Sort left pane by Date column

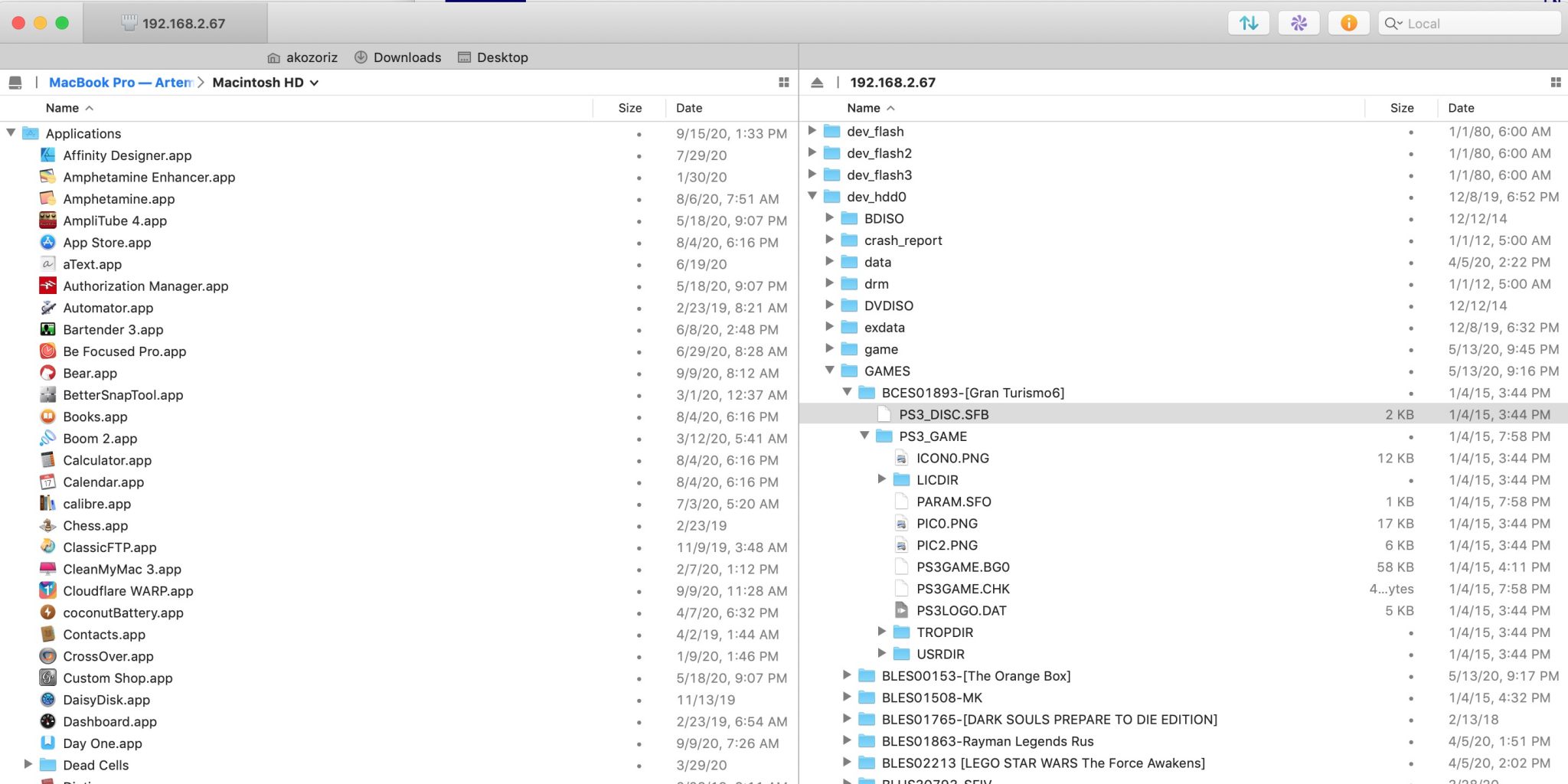(x=689, y=108)
